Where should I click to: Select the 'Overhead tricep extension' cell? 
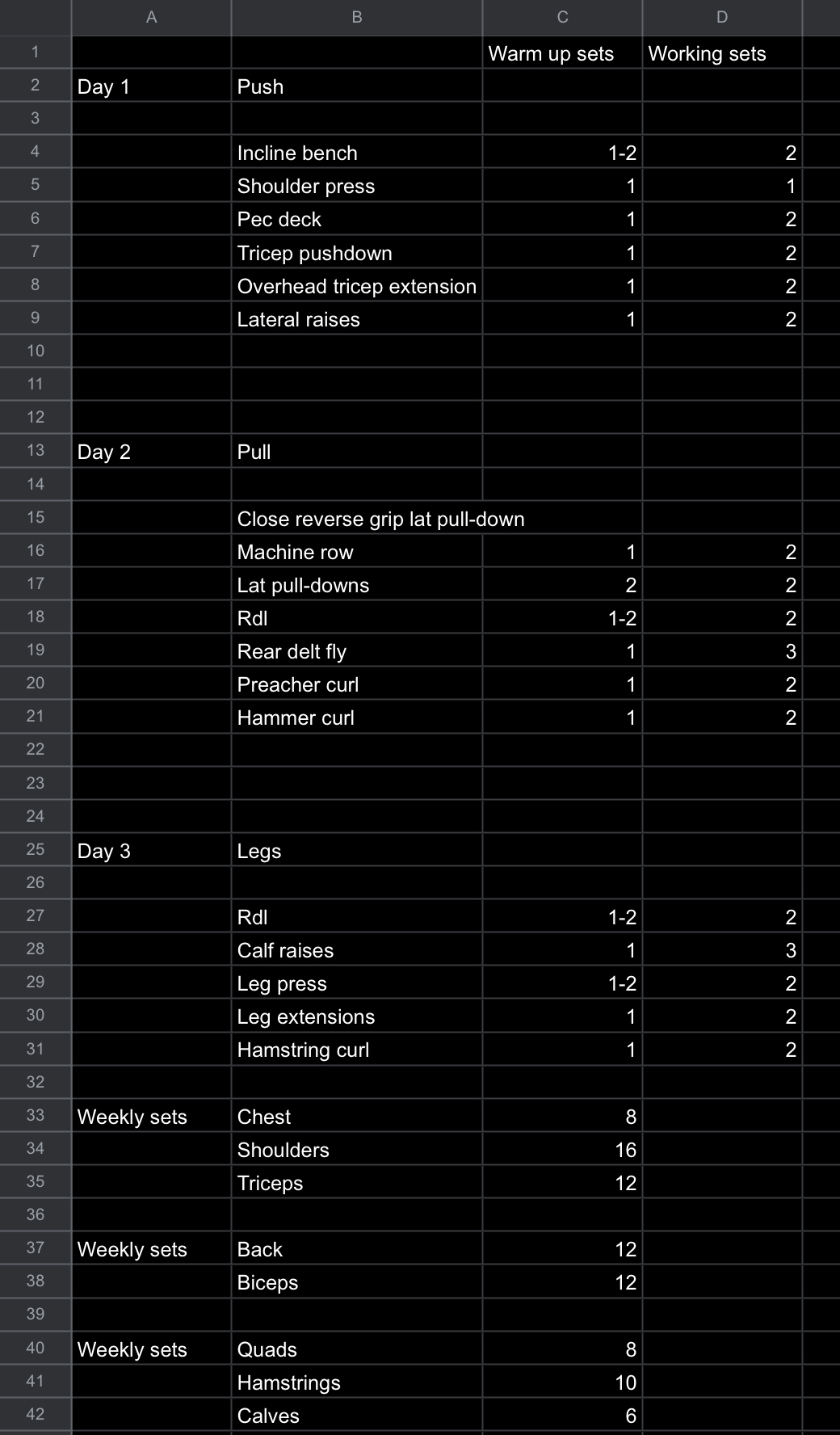356,286
